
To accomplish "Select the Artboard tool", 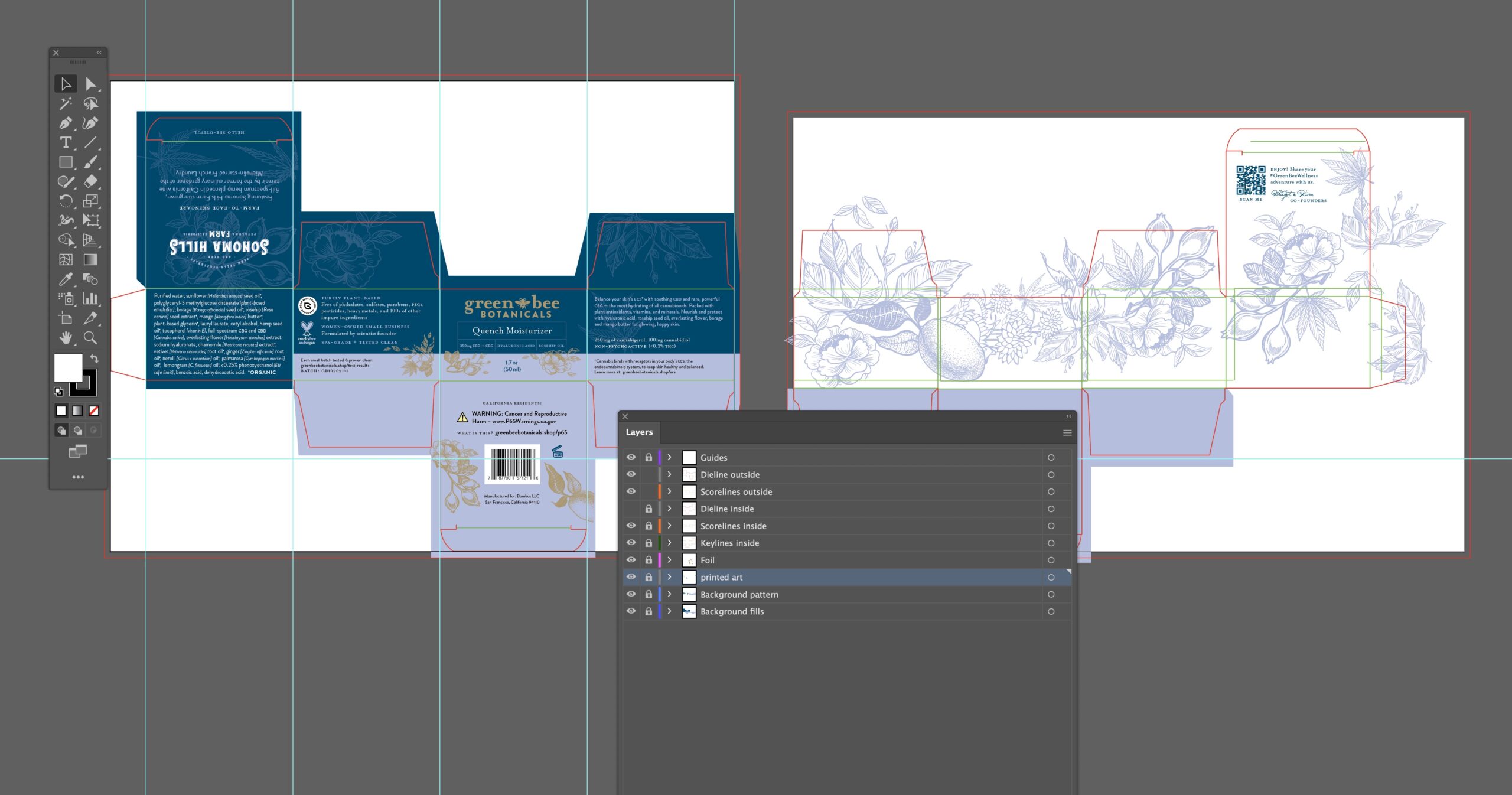I will pyautogui.click(x=66, y=318).
